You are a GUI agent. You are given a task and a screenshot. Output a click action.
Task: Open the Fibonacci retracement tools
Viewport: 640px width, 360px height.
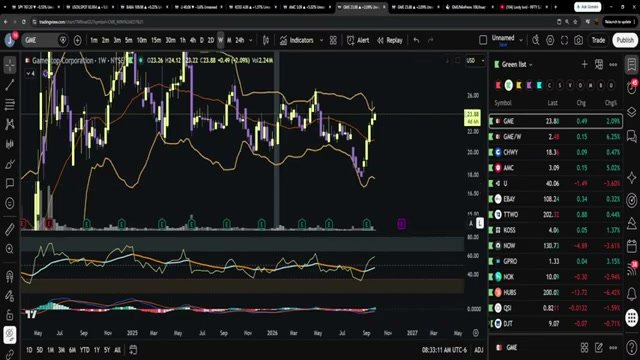click(x=10, y=104)
